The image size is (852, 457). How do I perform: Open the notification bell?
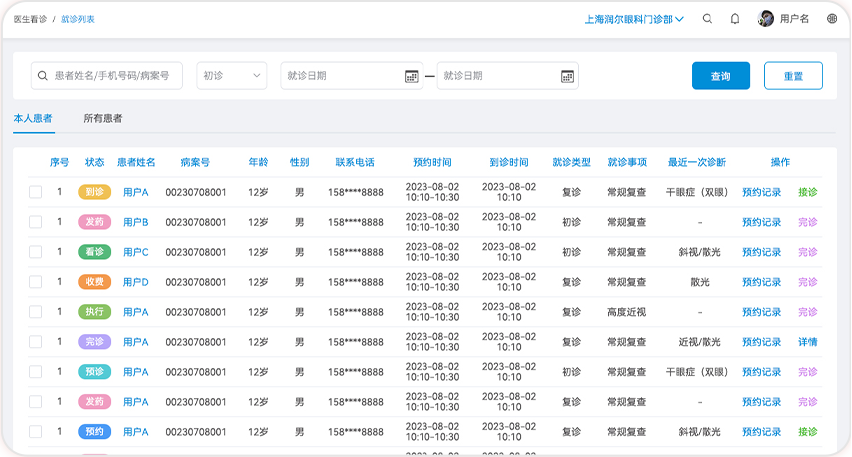pos(735,19)
